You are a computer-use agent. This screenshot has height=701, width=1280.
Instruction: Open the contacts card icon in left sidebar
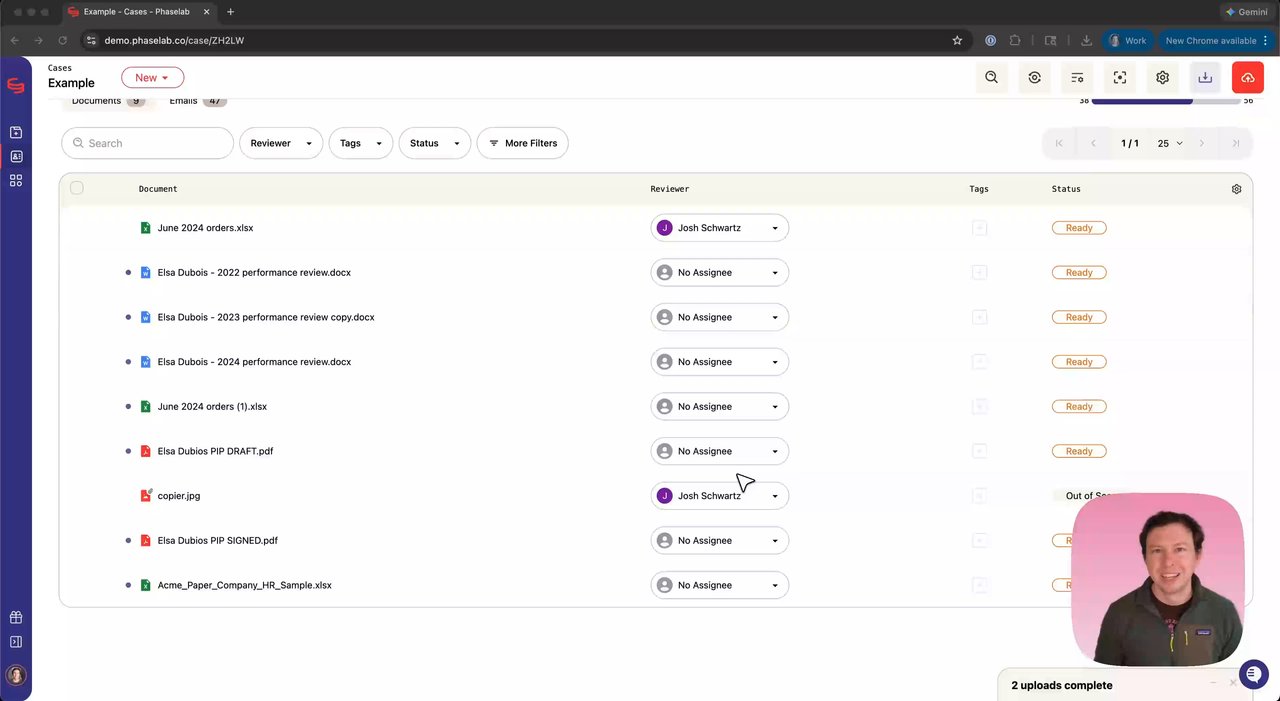click(x=16, y=157)
